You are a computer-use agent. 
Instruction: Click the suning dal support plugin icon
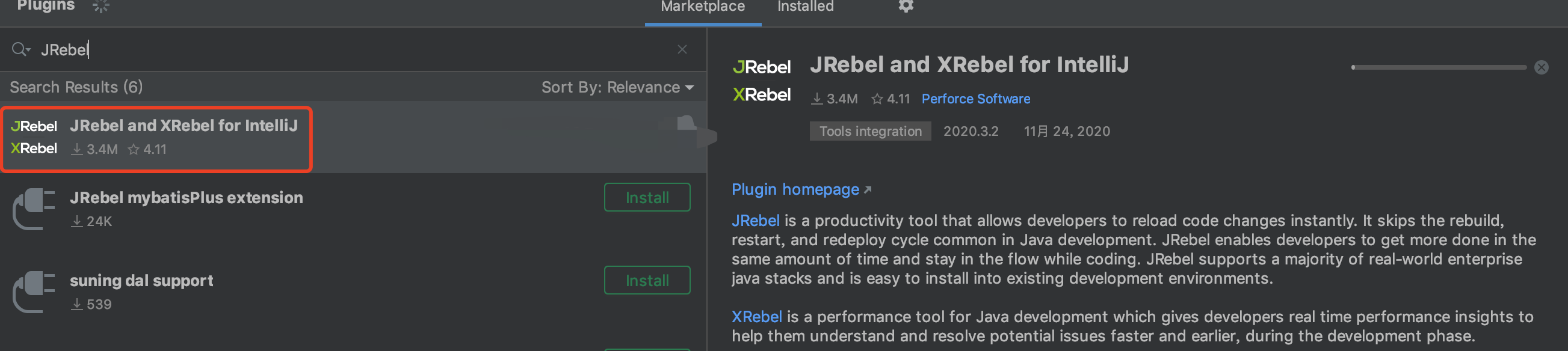tap(34, 292)
